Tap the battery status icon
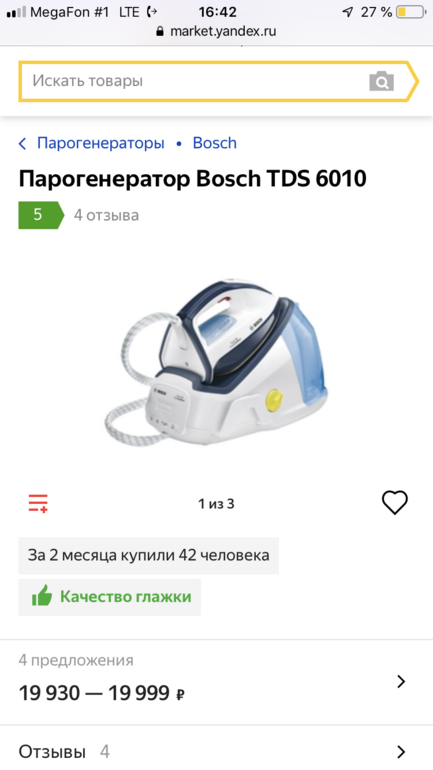The height and width of the screenshot is (770, 433). [x=411, y=12]
